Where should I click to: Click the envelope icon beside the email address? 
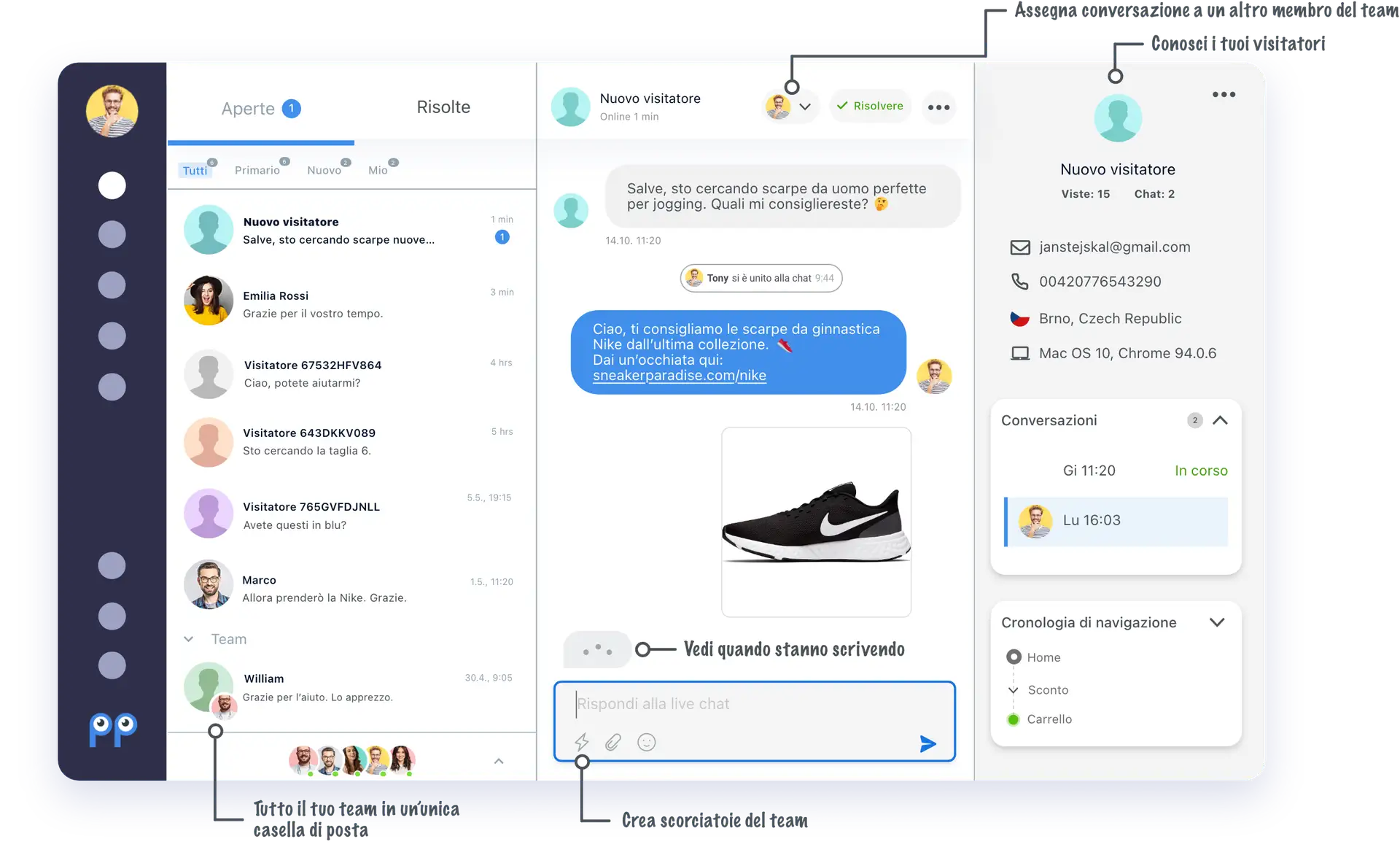[1019, 247]
